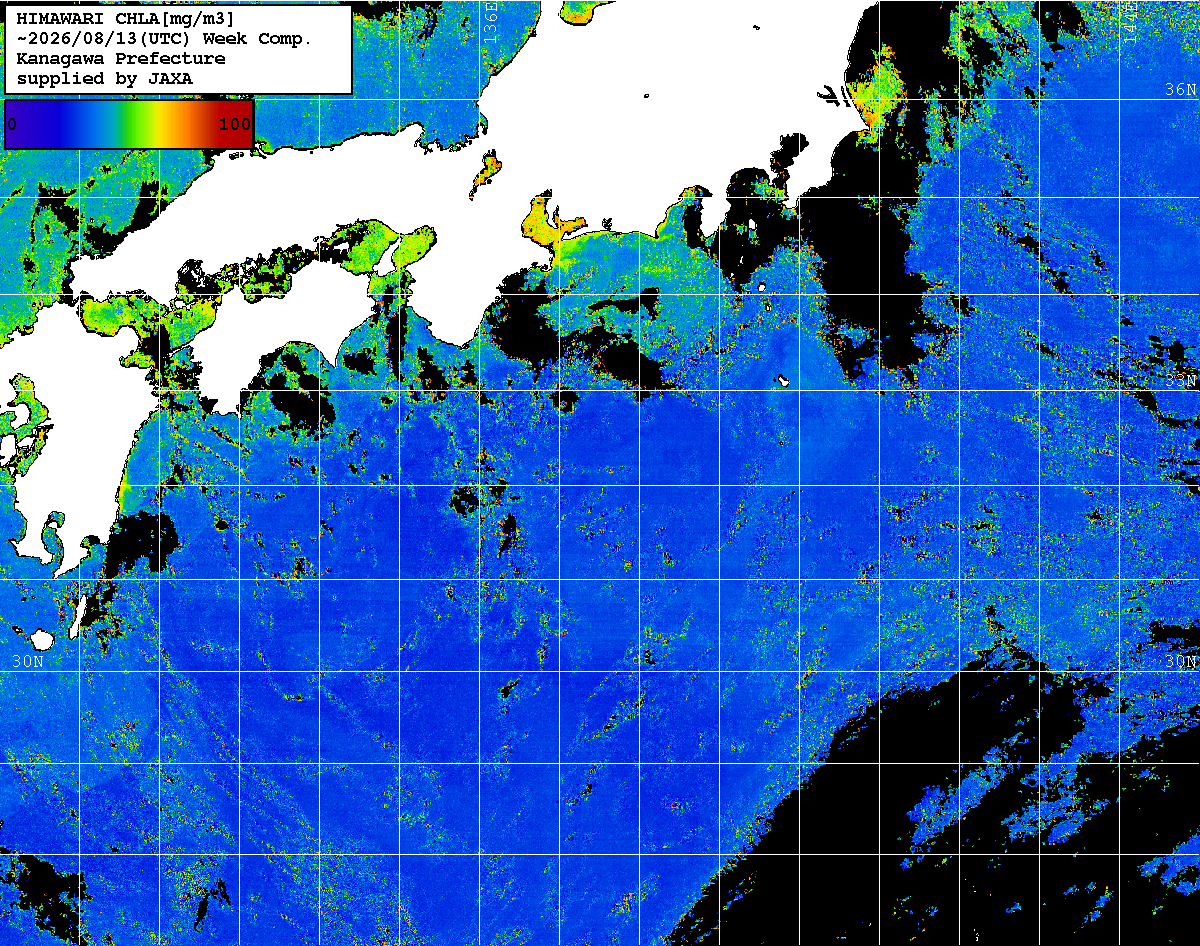Click the 2026/08/13(UTC) Week Comp. date line
Viewport: 1200px width, 946px height.
click(x=165, y=39)
